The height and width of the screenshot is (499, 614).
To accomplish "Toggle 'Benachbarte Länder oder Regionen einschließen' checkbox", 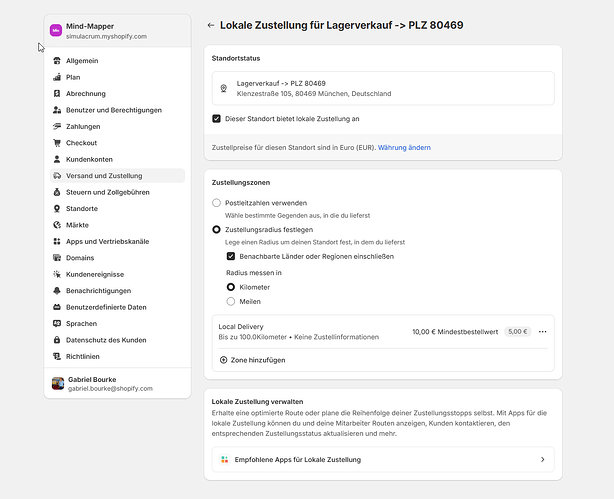I will (231, 256).
